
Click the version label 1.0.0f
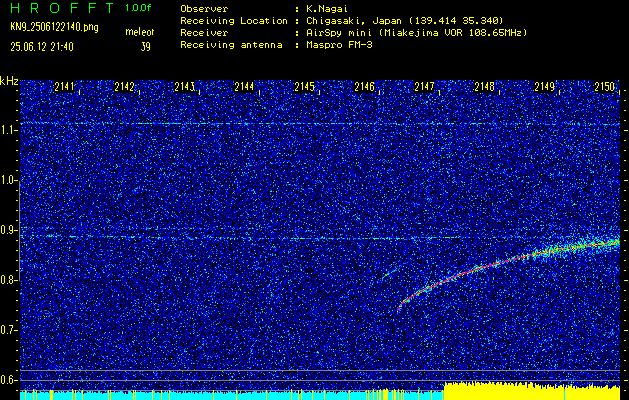(x=138, y=8)
